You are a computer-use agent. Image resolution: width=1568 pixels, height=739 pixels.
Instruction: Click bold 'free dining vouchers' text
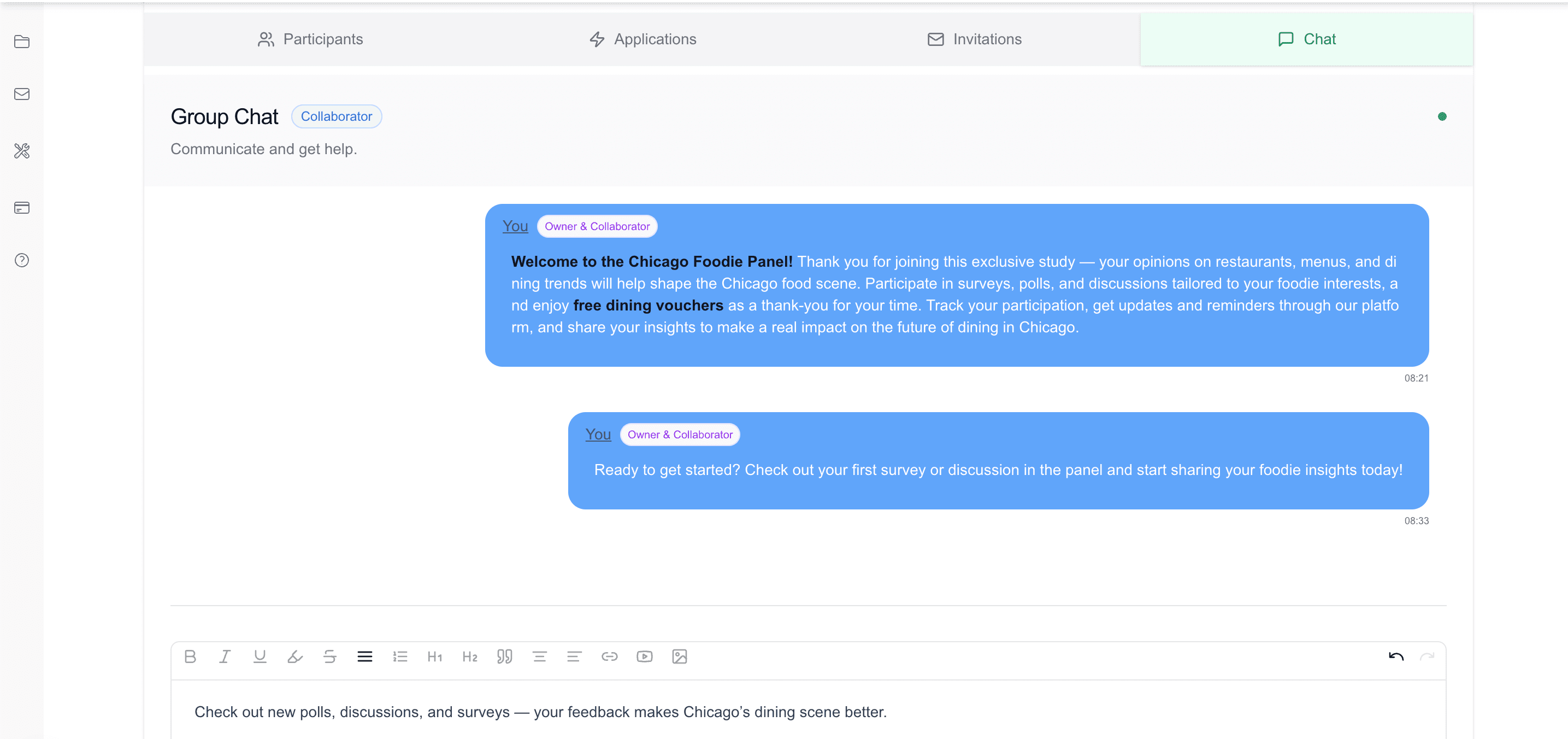(647, 305)
